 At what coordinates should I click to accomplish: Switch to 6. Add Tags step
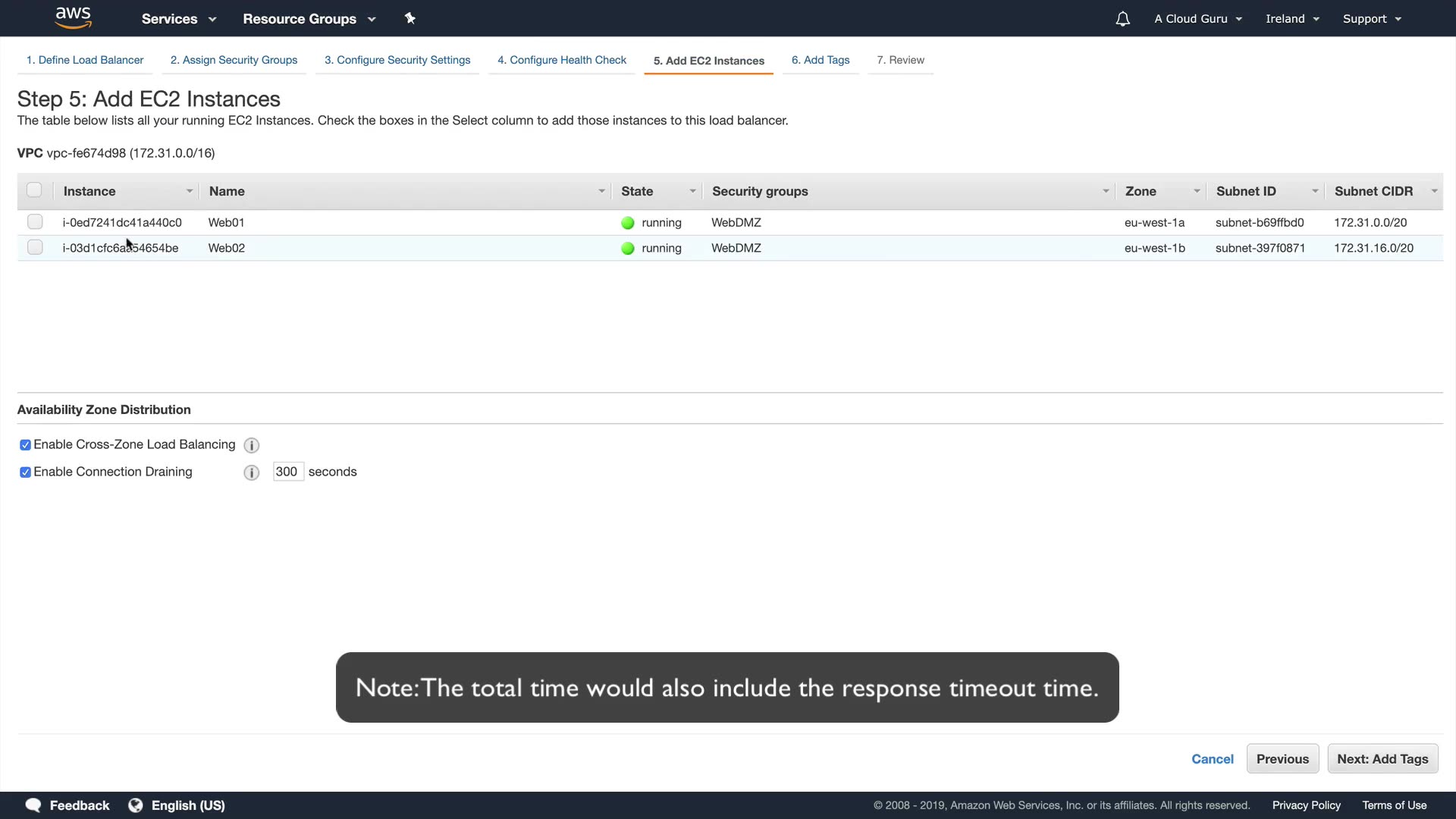[820, 60]
